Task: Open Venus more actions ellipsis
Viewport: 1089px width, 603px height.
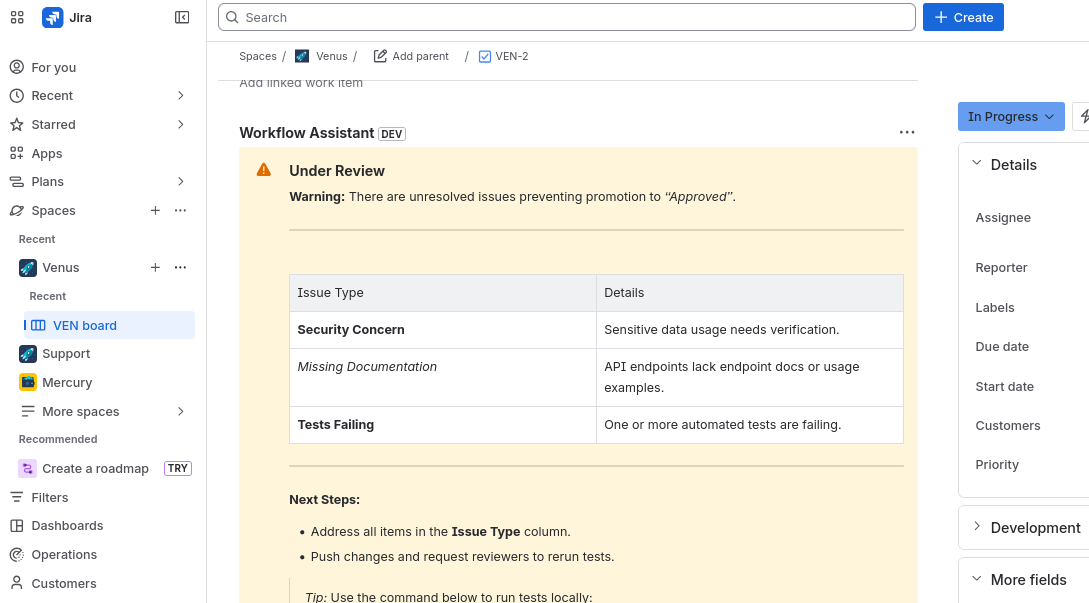Action: tap(181, 267)
